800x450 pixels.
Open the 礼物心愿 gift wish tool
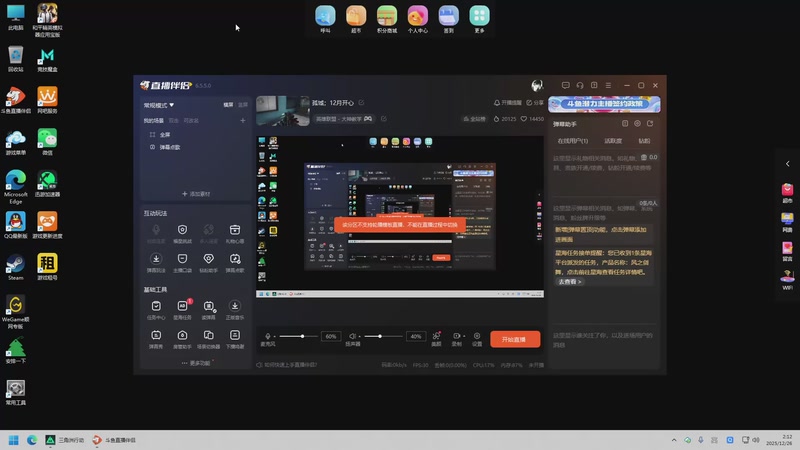coord(235,234)
